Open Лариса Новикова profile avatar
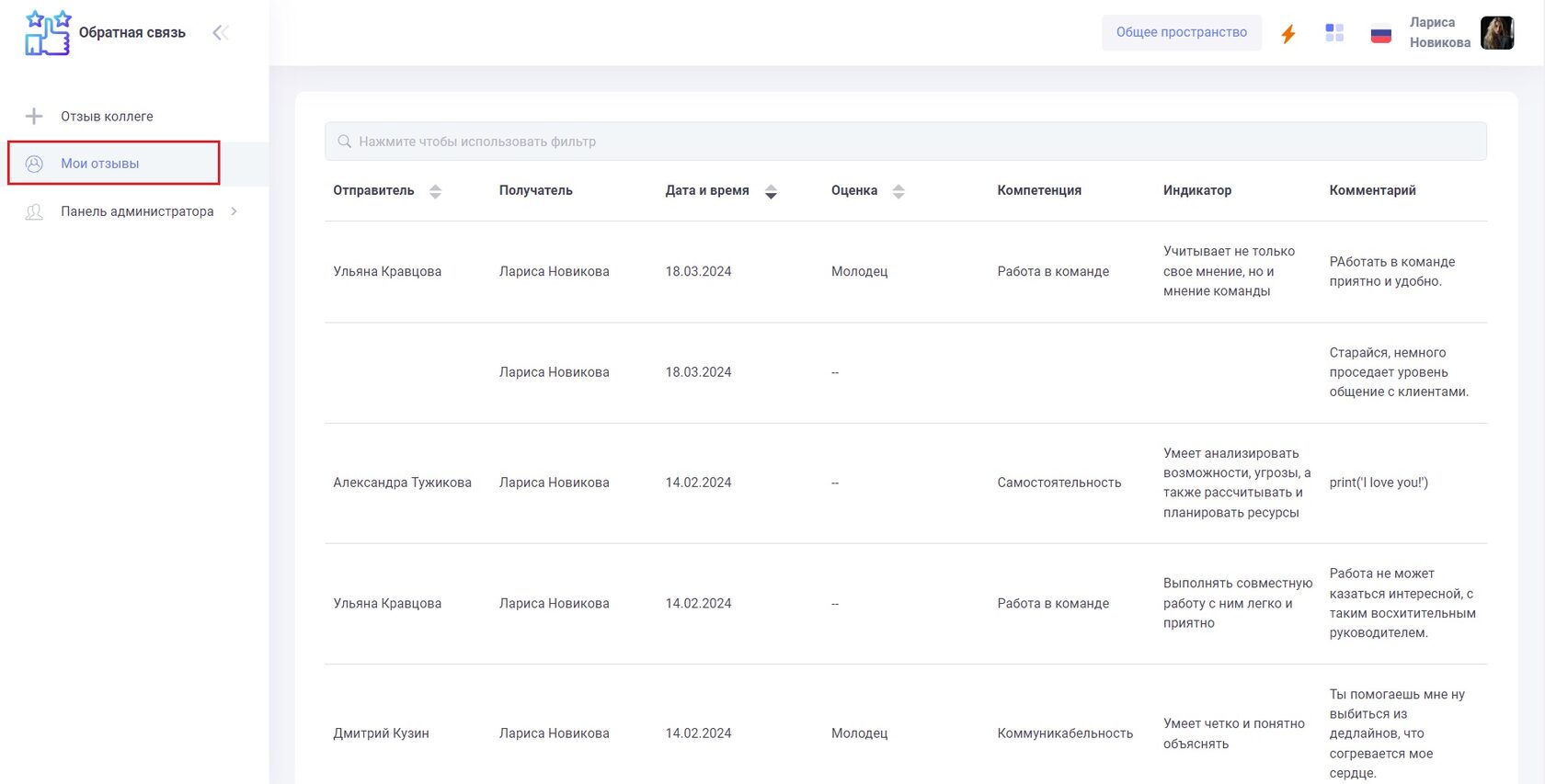This screenshot has height=784, width=1545. (x=1497, y=33)
